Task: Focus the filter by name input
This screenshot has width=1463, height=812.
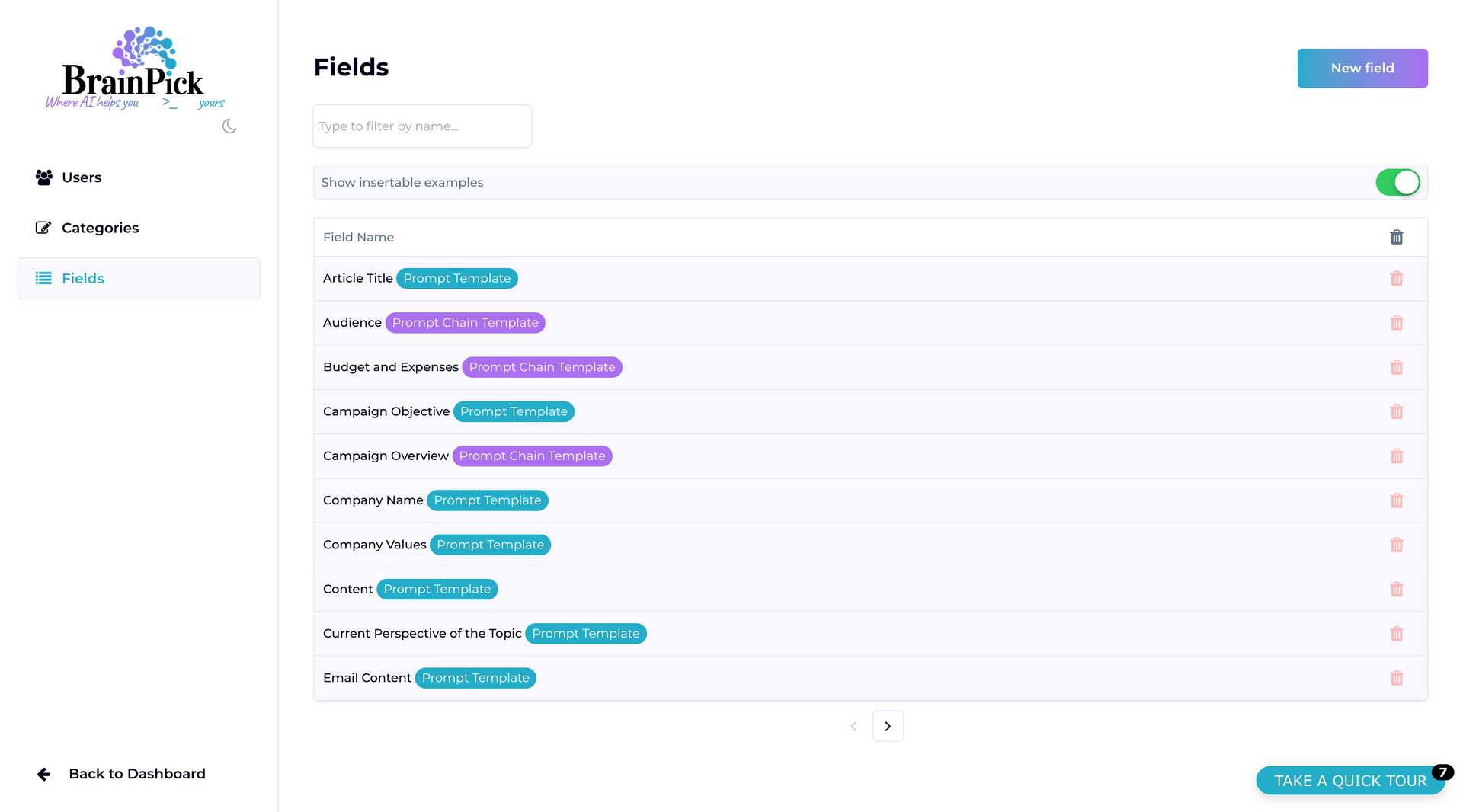Action: pos(422,126)
